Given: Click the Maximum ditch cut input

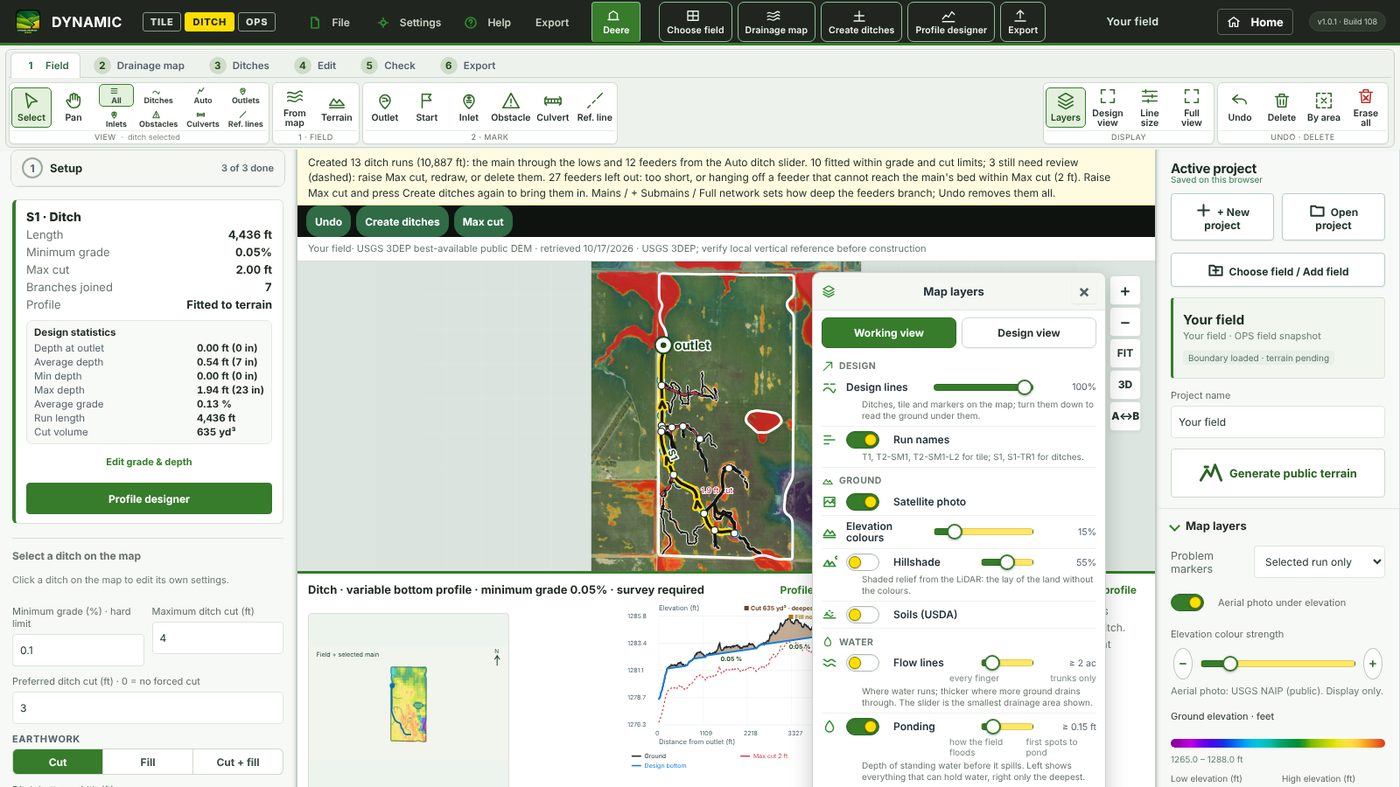Looking at the screenshot, I should (217, 638).
